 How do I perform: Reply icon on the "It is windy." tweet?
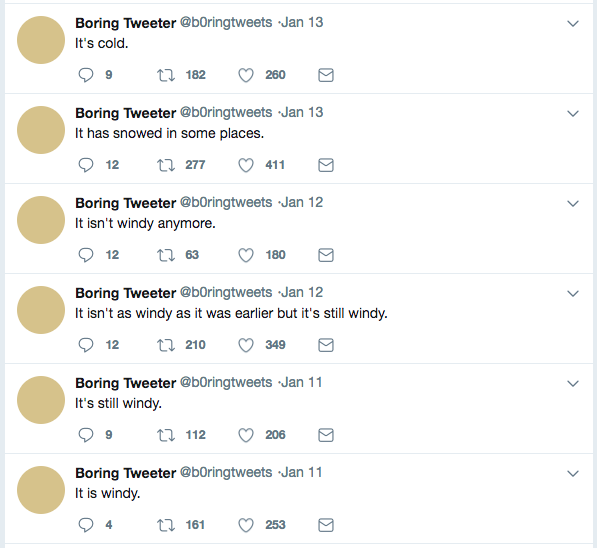pyautogui.click(x=86, y=525)
